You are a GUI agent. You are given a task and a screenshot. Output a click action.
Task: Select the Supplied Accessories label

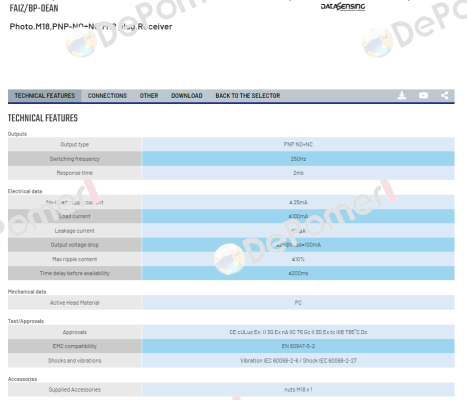[75, 389]
